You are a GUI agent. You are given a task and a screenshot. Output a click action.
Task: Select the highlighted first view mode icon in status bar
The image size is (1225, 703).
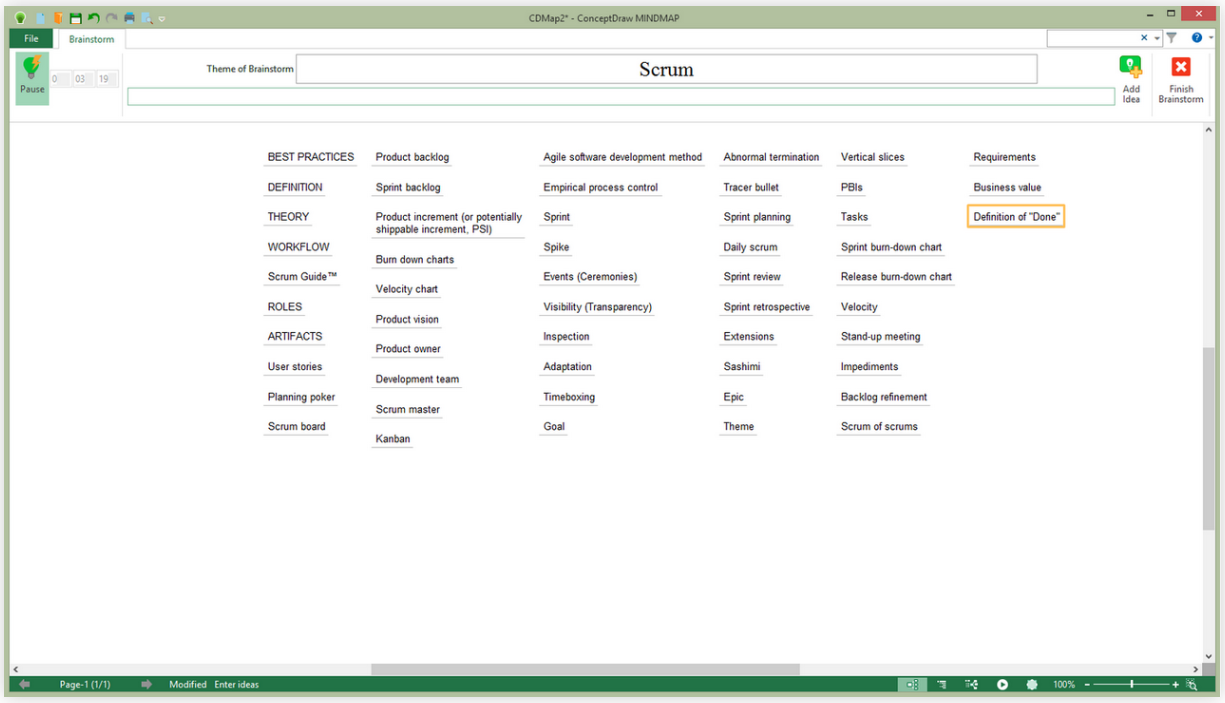[x=912, y=684]
